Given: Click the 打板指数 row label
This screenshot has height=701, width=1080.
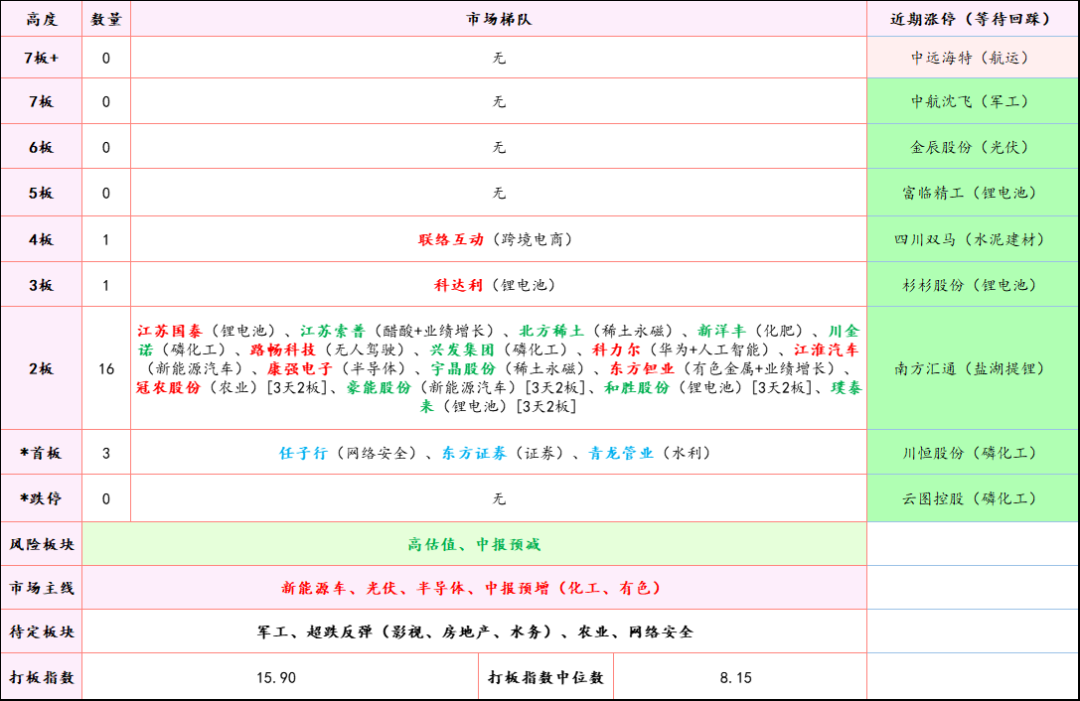Looking at the screenshot, I should click(x=41, y=678).
